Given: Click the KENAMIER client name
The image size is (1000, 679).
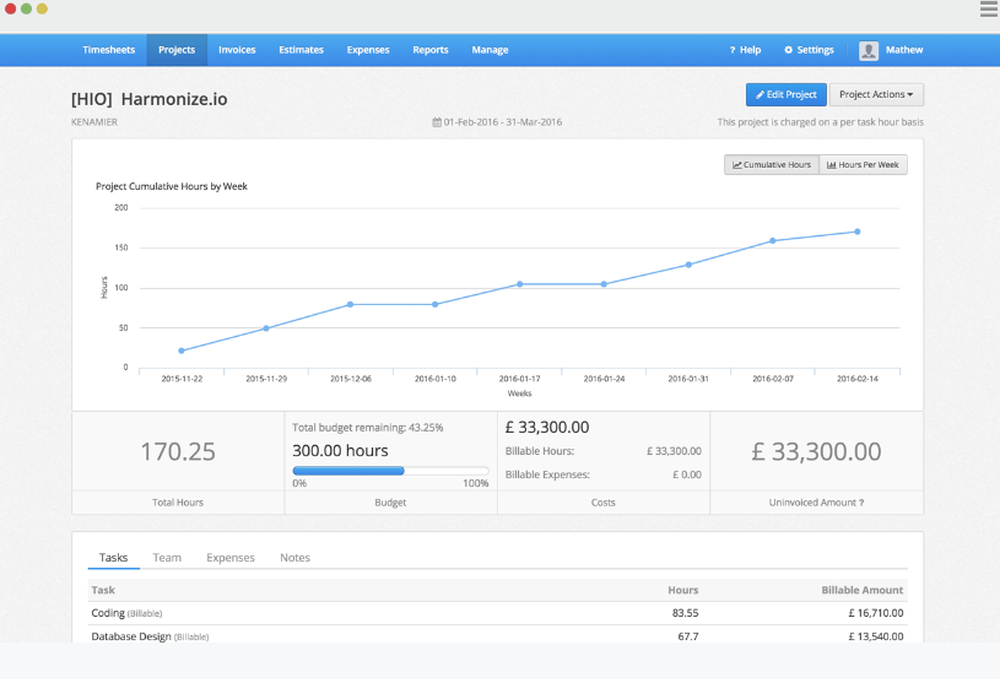Looking at the screenshot, I should 94,122.
